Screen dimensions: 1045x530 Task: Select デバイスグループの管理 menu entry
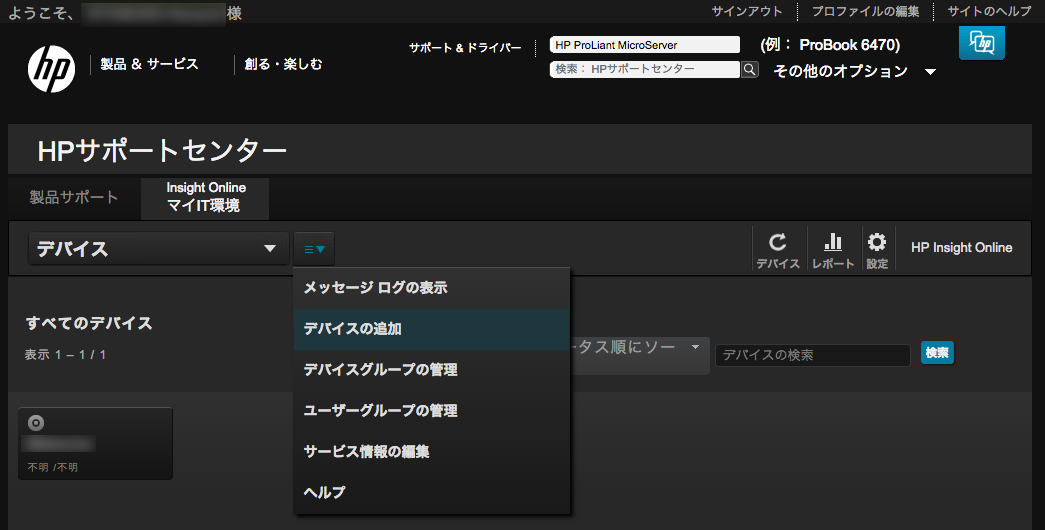pyautogui.click(x=380, y=370)
